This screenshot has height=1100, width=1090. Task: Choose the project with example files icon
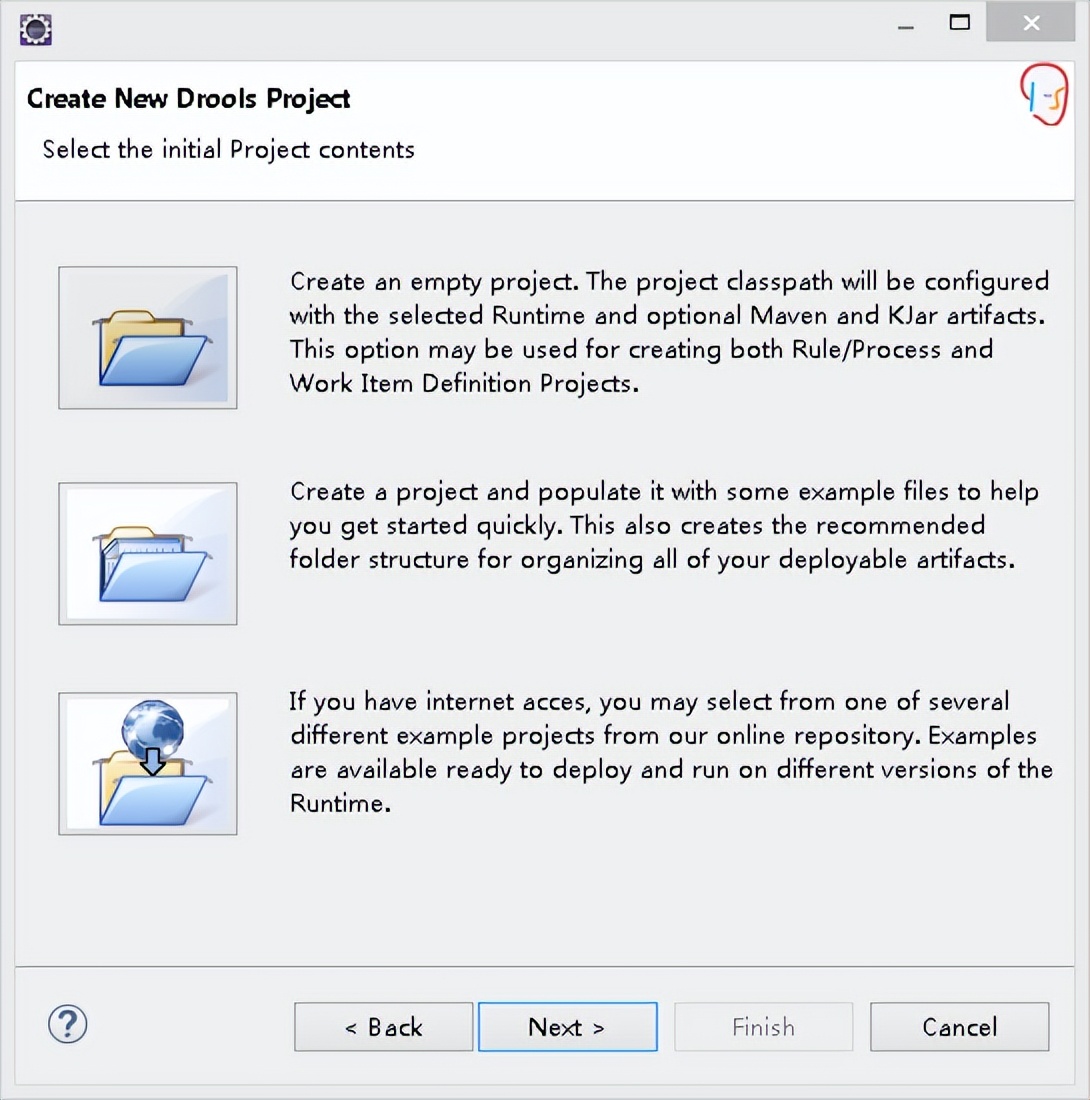tap(148, 554)
